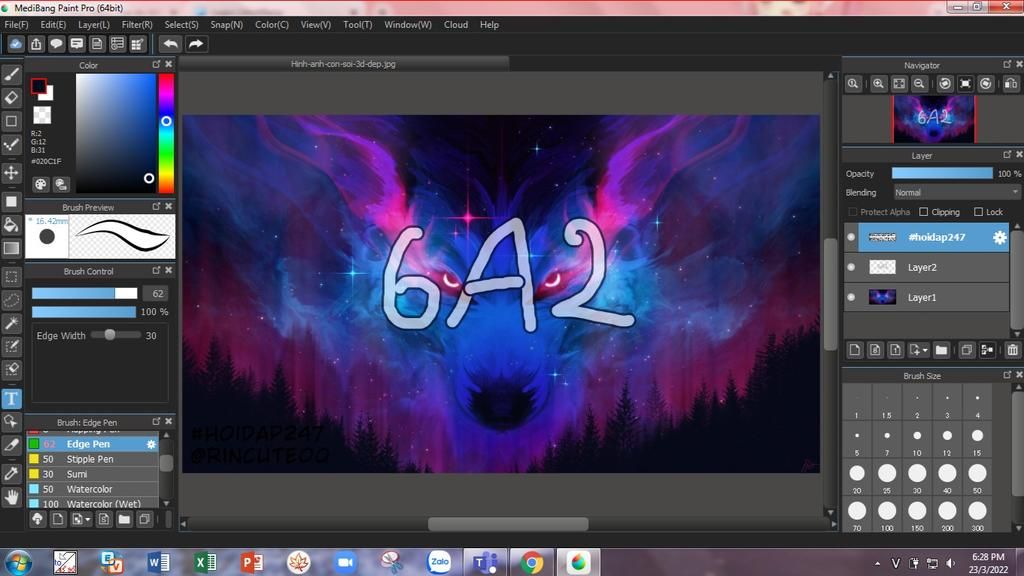Open Microsoft Word from the taskbar
The width and height of the screenshot is (1024, 576).
point(158,562)
